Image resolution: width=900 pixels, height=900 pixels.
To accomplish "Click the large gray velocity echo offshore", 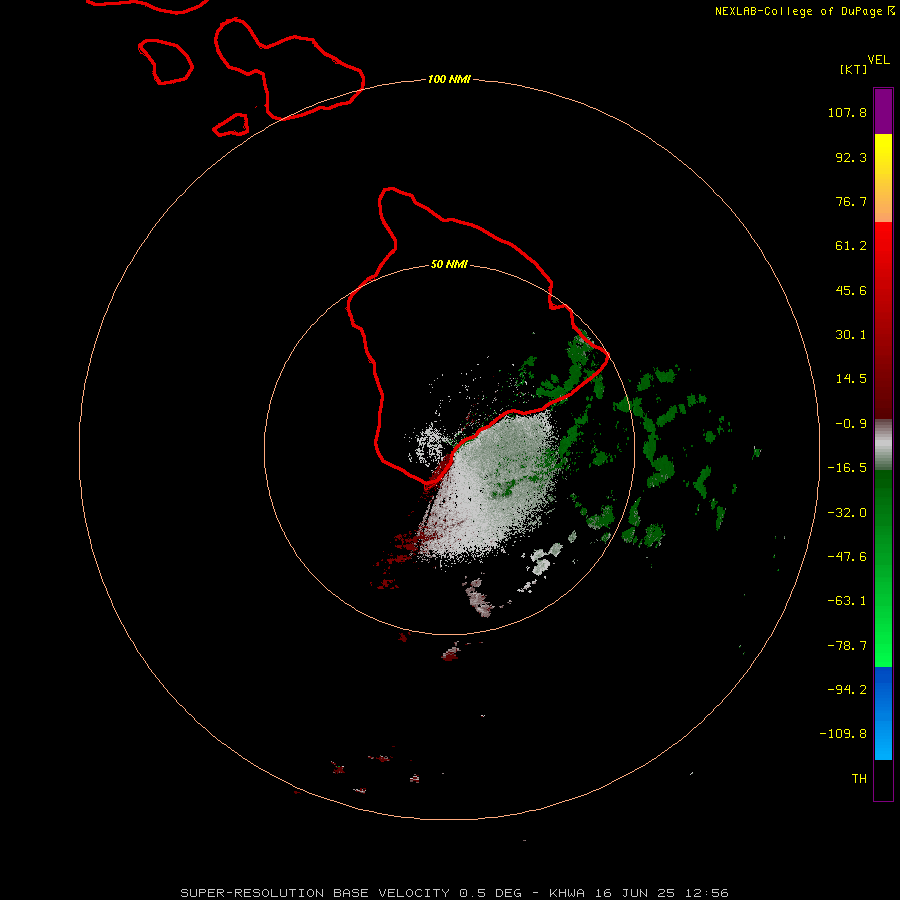I will pyautogui.click(x=488, y=488).
